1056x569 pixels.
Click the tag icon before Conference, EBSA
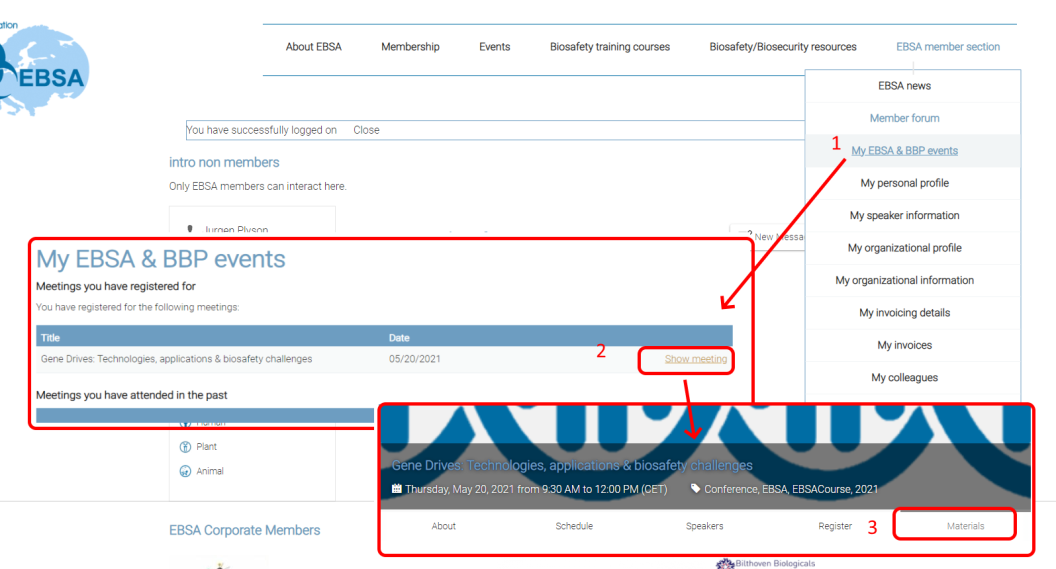point(696,489)
